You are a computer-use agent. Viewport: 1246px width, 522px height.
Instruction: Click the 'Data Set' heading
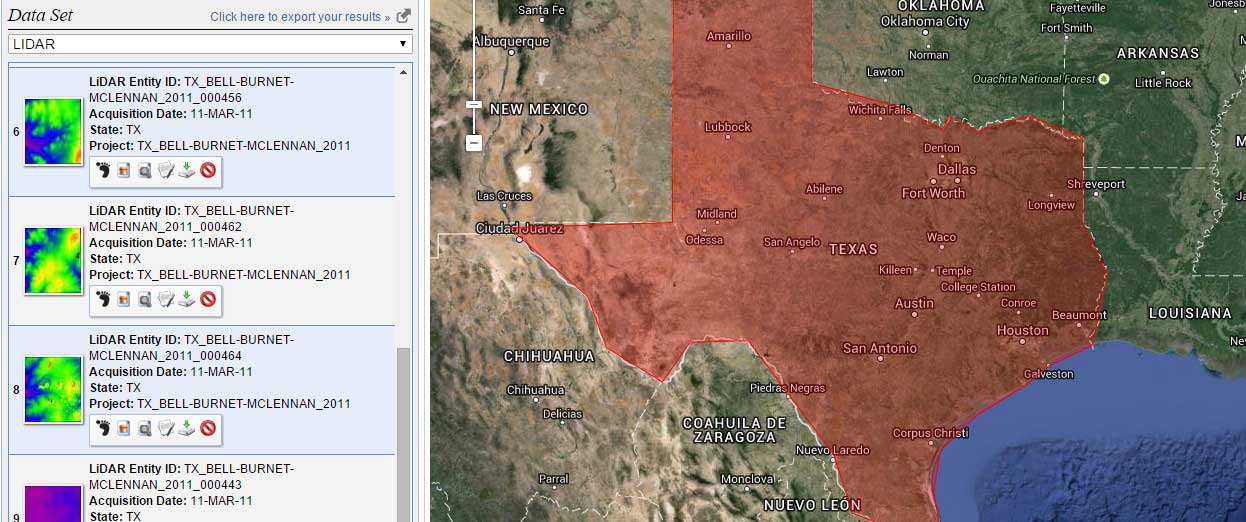point(41,15)
